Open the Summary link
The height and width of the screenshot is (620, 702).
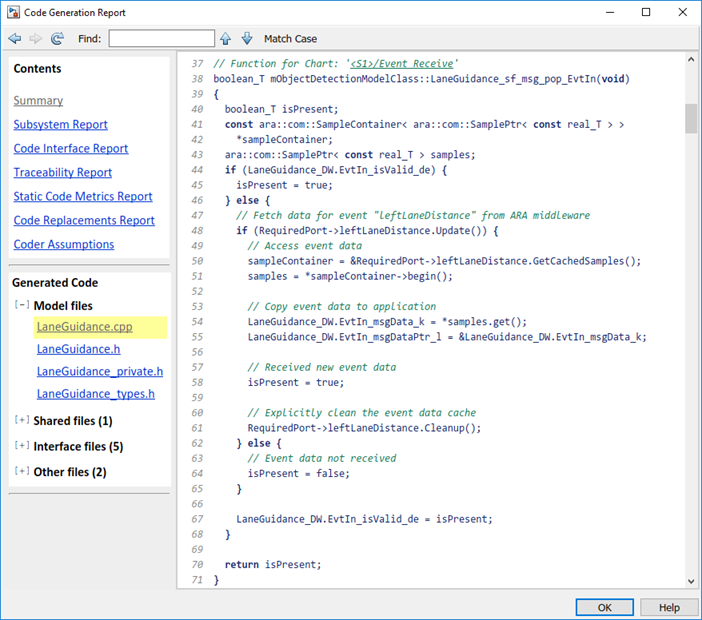pos(38,100)
